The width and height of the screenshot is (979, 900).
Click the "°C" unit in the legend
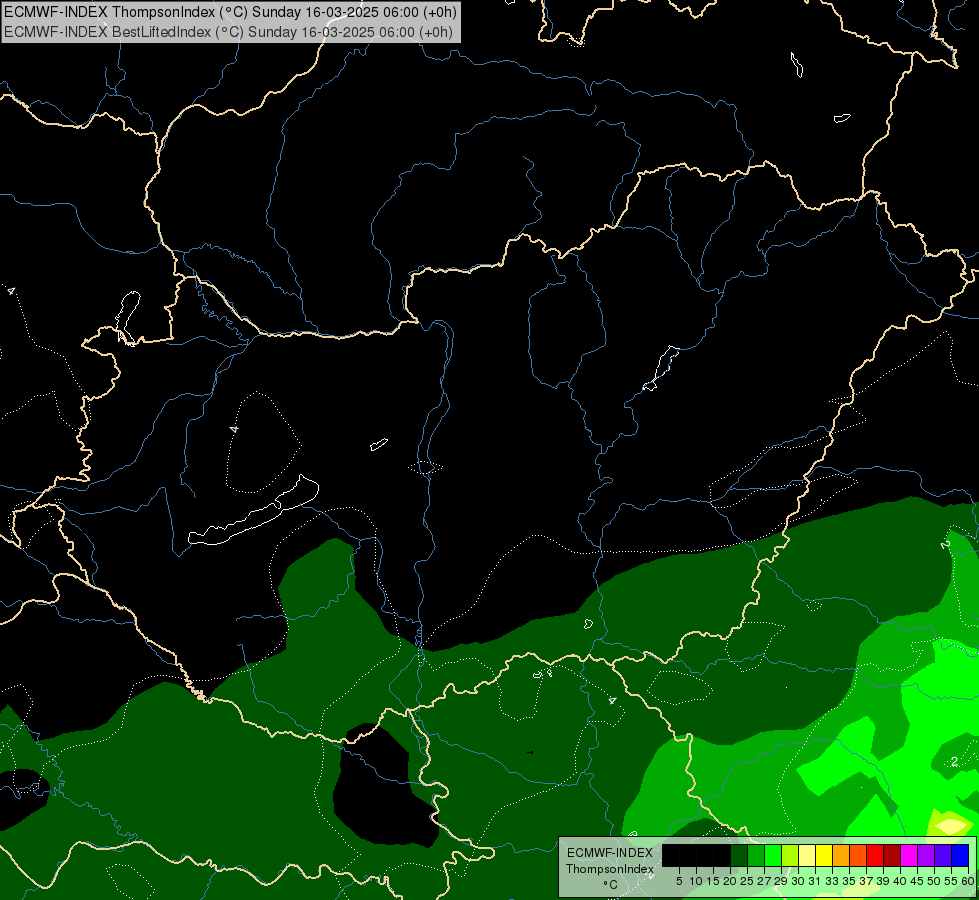click(611, 885)
